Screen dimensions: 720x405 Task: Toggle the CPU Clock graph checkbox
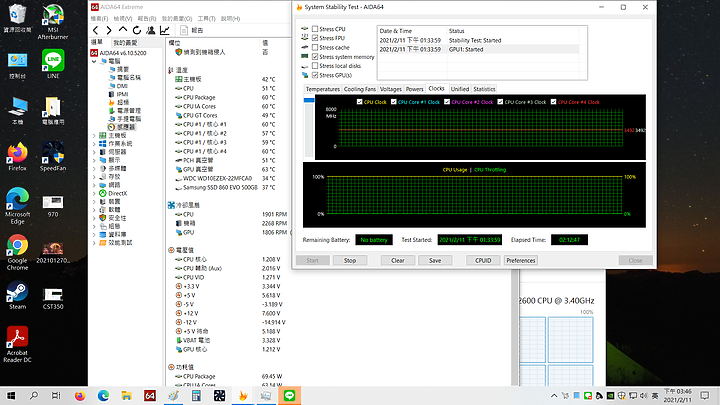pyautogui.click(x=360, y=102)
